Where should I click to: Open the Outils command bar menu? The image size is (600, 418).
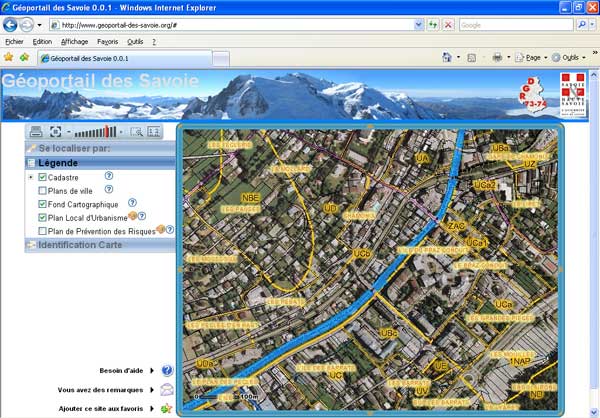click(569, 57)
